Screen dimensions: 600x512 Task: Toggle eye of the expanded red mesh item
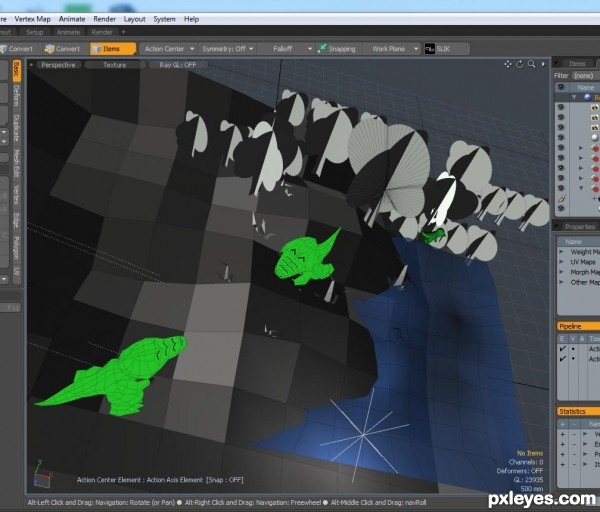[561, 188]
